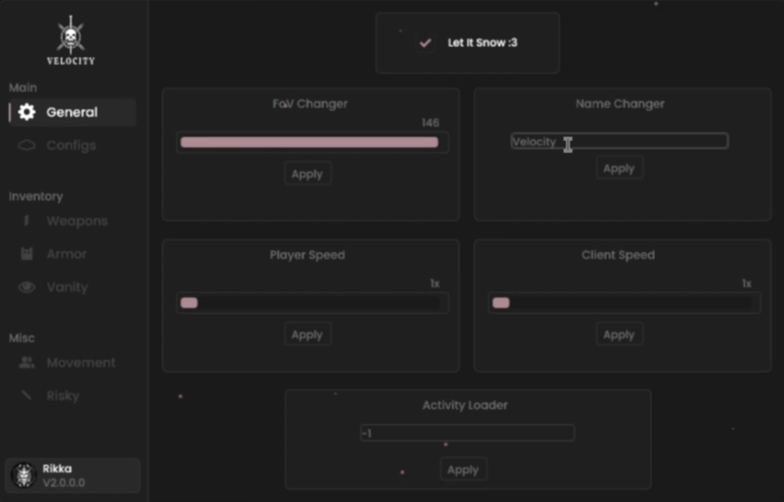
Task: Click the Weapons sidebar icon
Action: tap(27, 220)
